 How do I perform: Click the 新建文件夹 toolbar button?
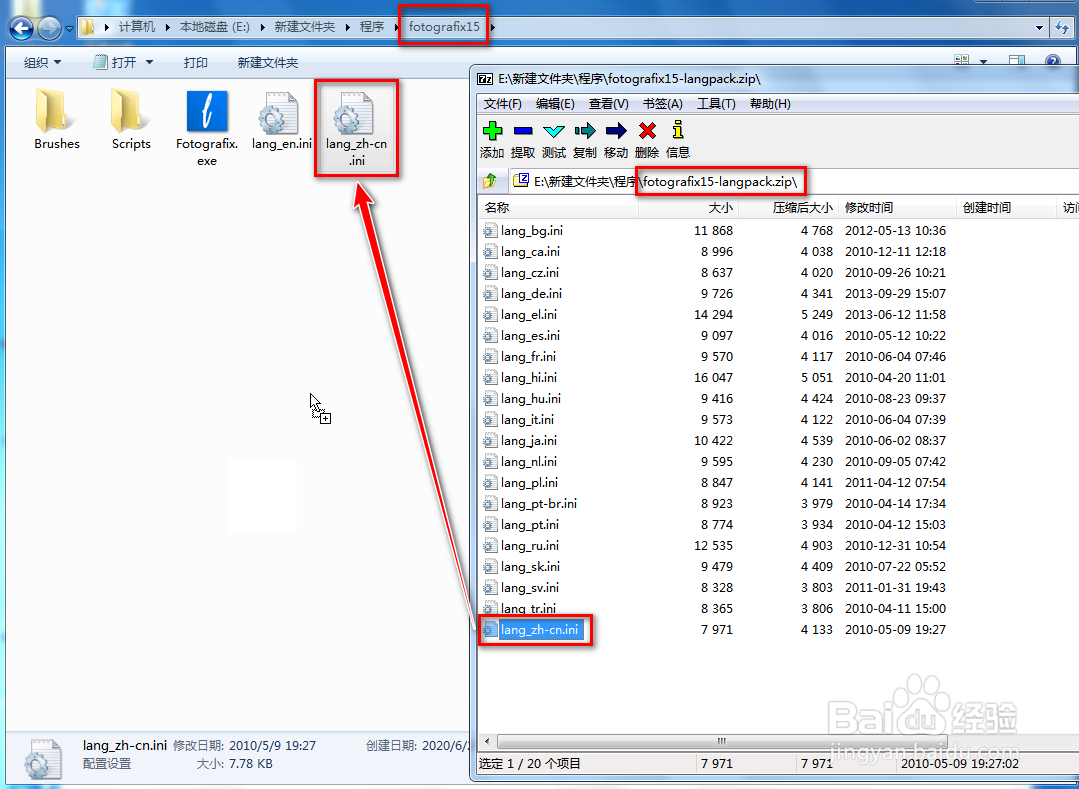(268, 63)
